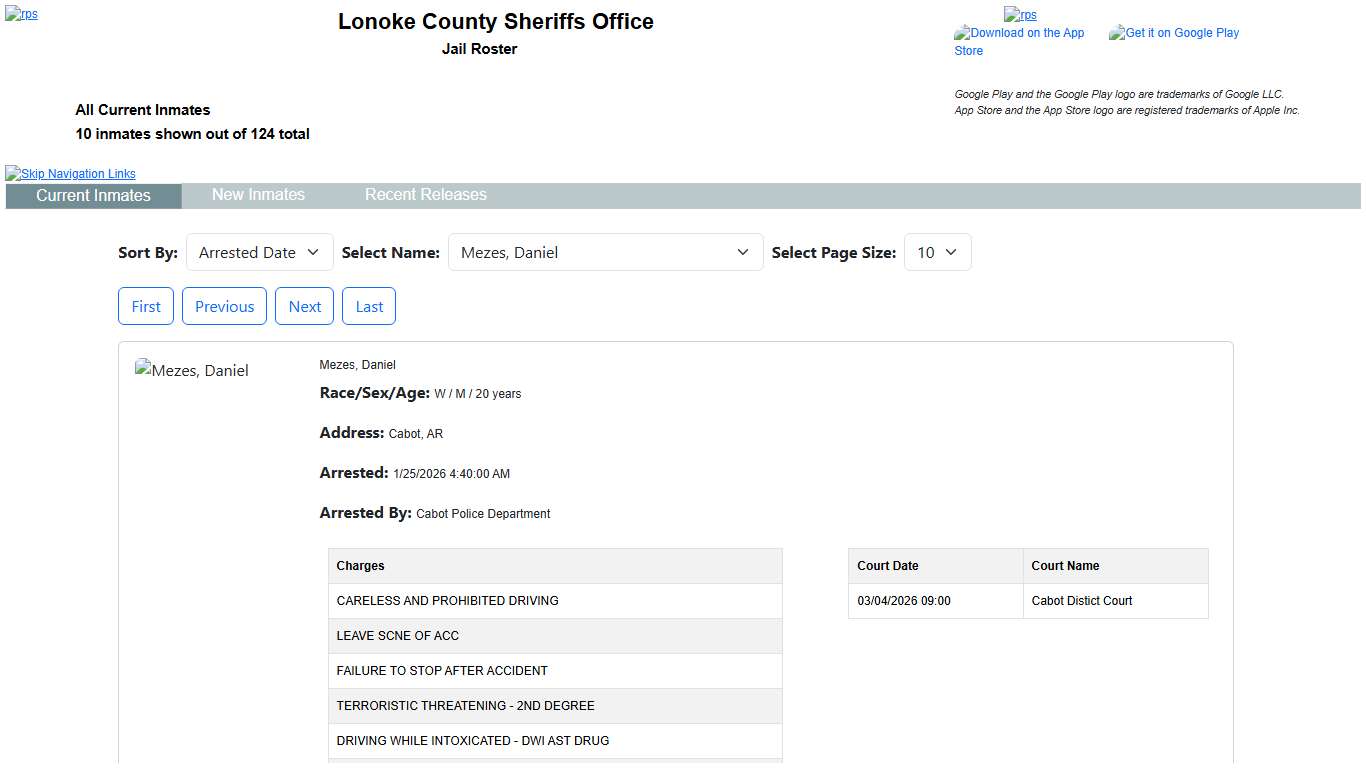Click the Skip Navigation Links image link
Screen dimensions: 1366x768
tap(71, 174)
